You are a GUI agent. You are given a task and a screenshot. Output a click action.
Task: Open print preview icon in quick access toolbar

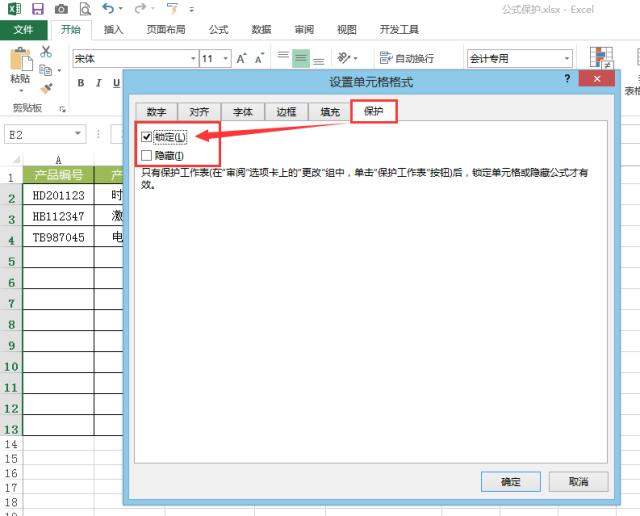point(85,9)
